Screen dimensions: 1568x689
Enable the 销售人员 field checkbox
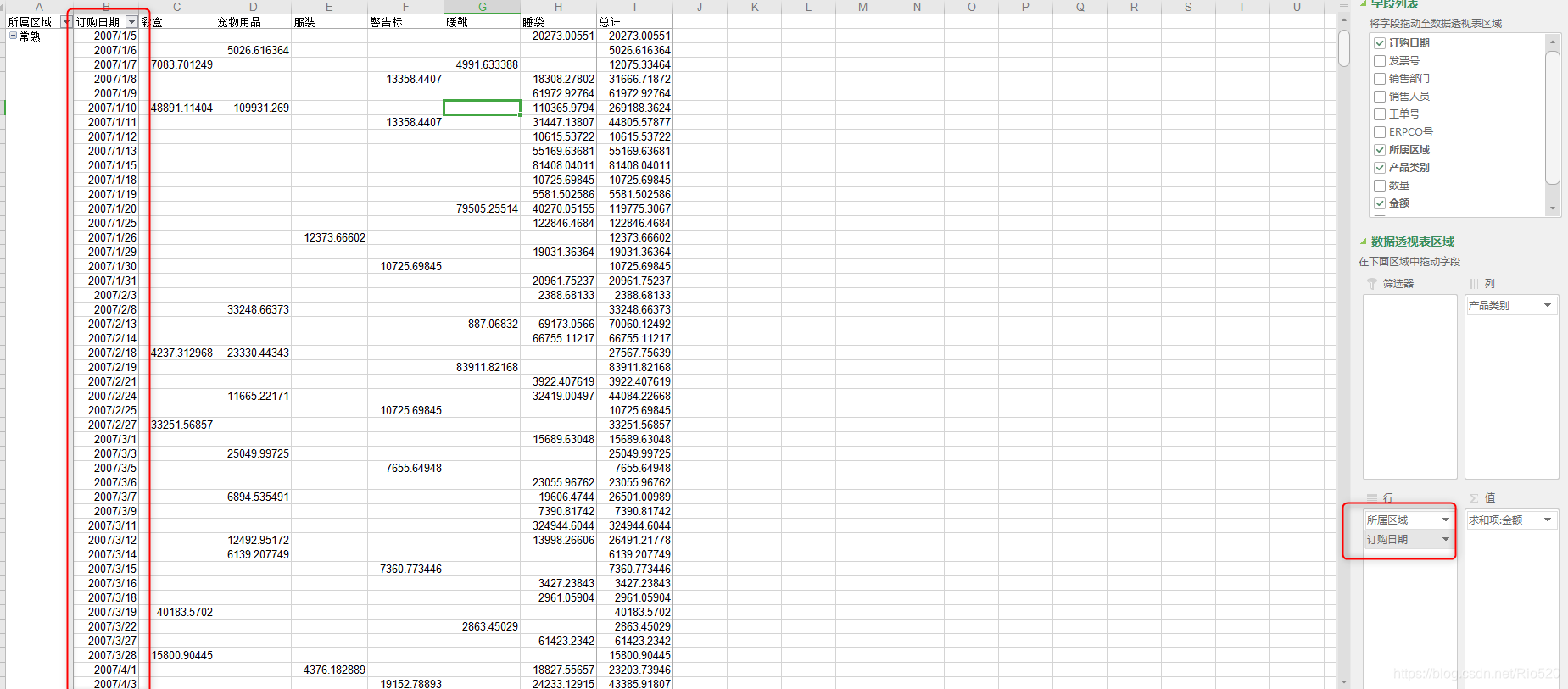[1380, 97]
